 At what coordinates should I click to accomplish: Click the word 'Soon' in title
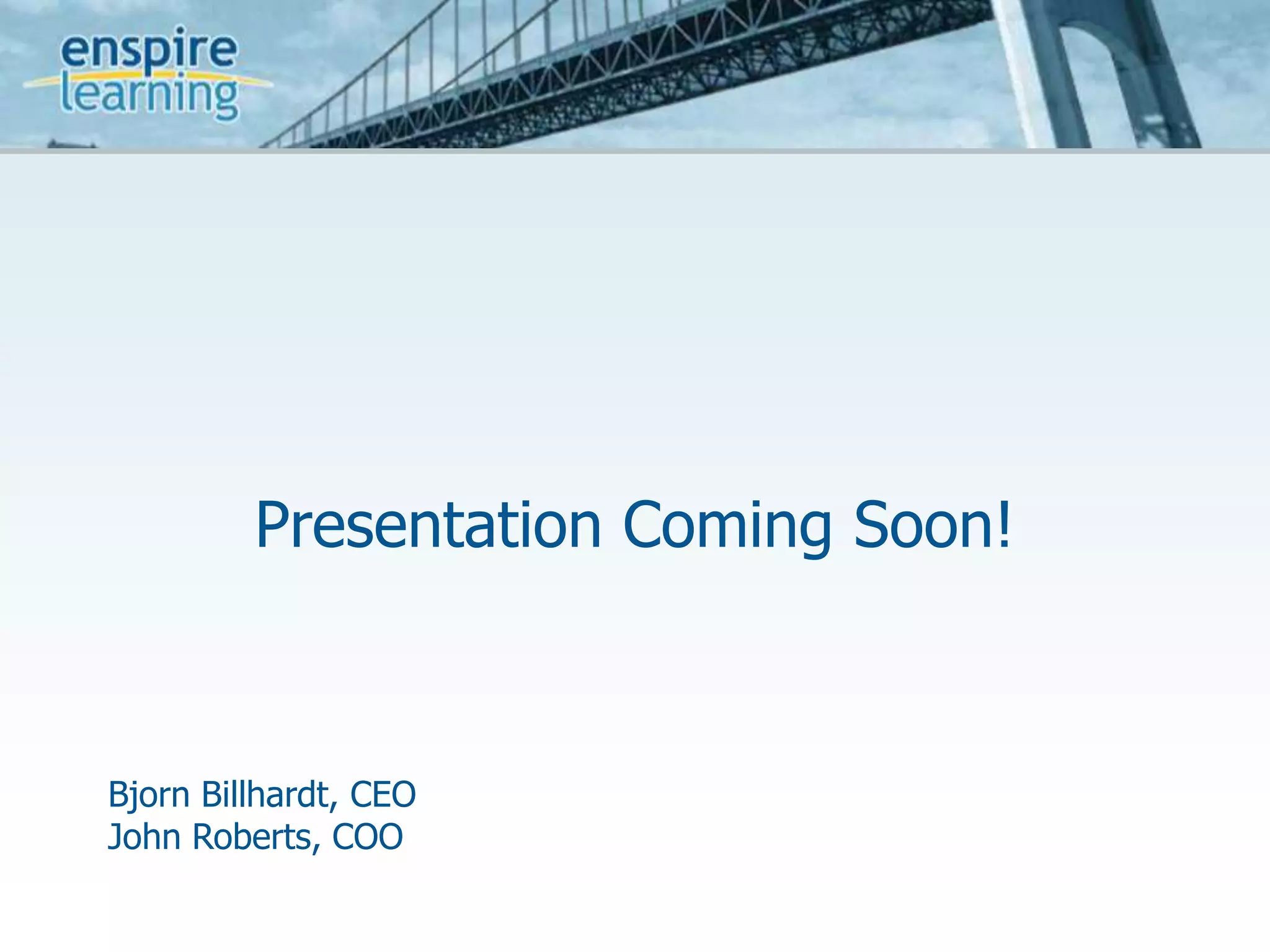click(x=923, y=526)
